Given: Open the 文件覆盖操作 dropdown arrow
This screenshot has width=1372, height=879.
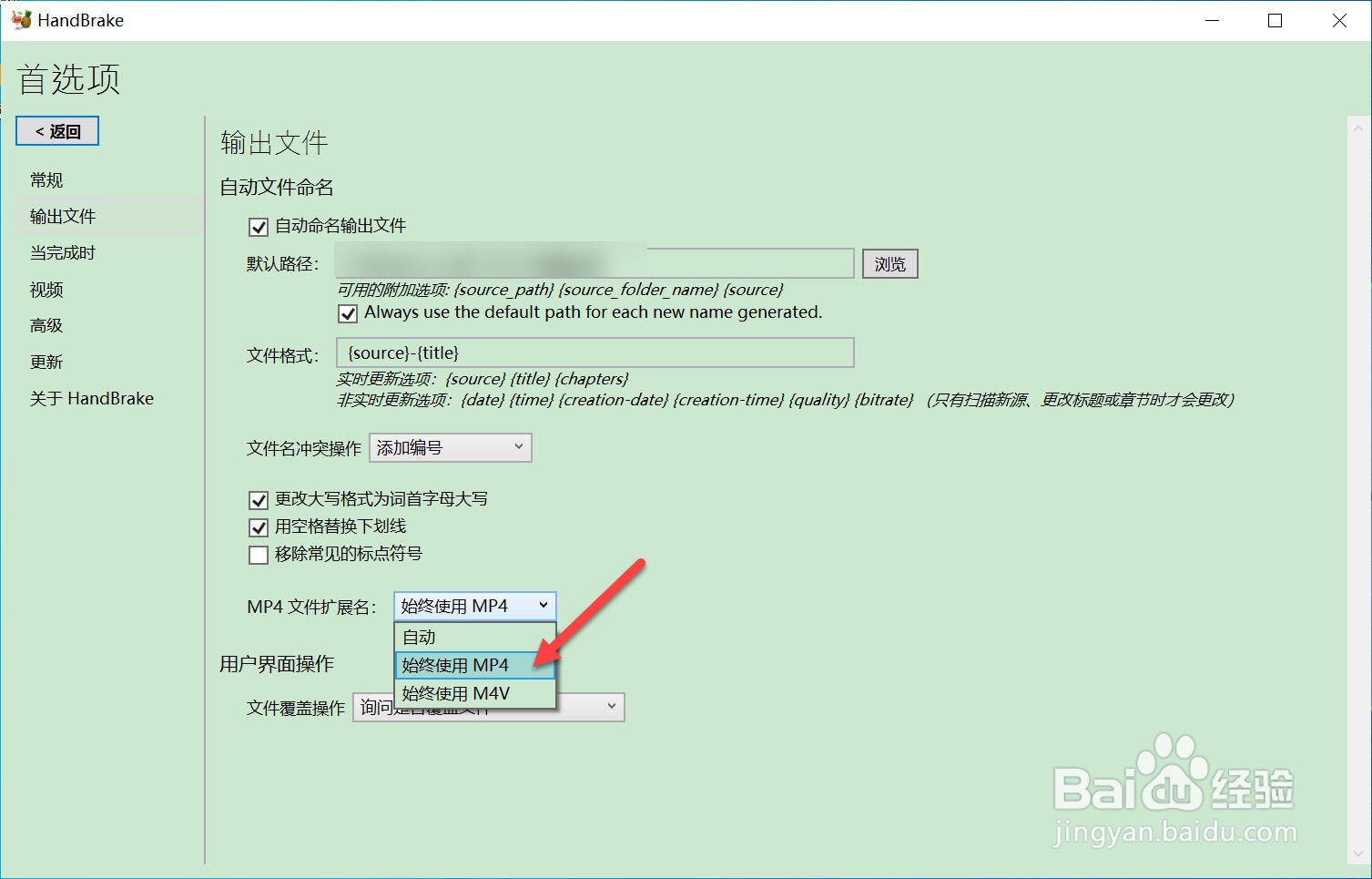Looking at the screenshot, I should coord(612,706).
